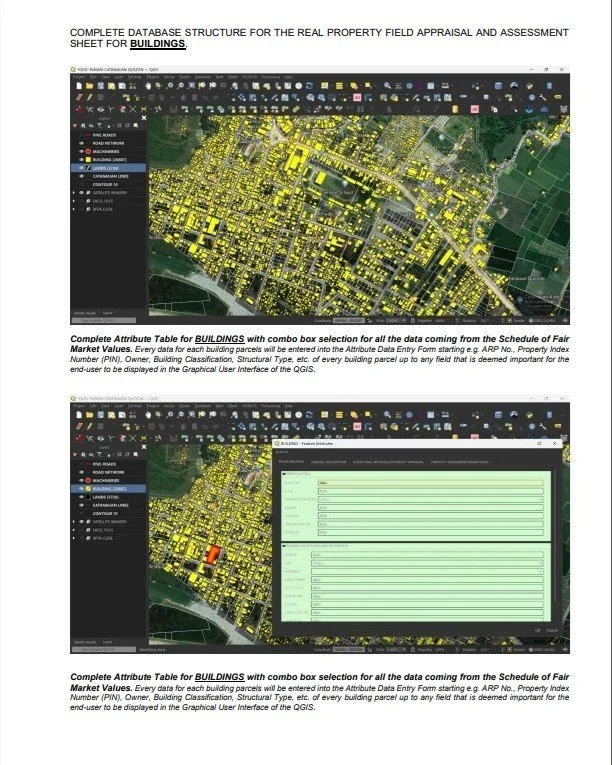The width and height of the screenshot is (612, 765).
Task: Expand EXCEL FILES group in lower screenshot
Action: point(75,530)
